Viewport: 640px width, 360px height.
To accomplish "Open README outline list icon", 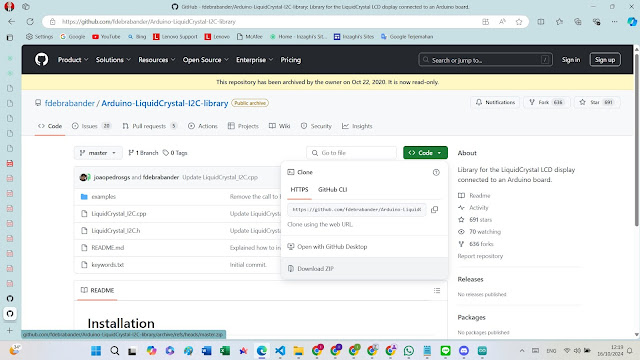I will point(437,290).
